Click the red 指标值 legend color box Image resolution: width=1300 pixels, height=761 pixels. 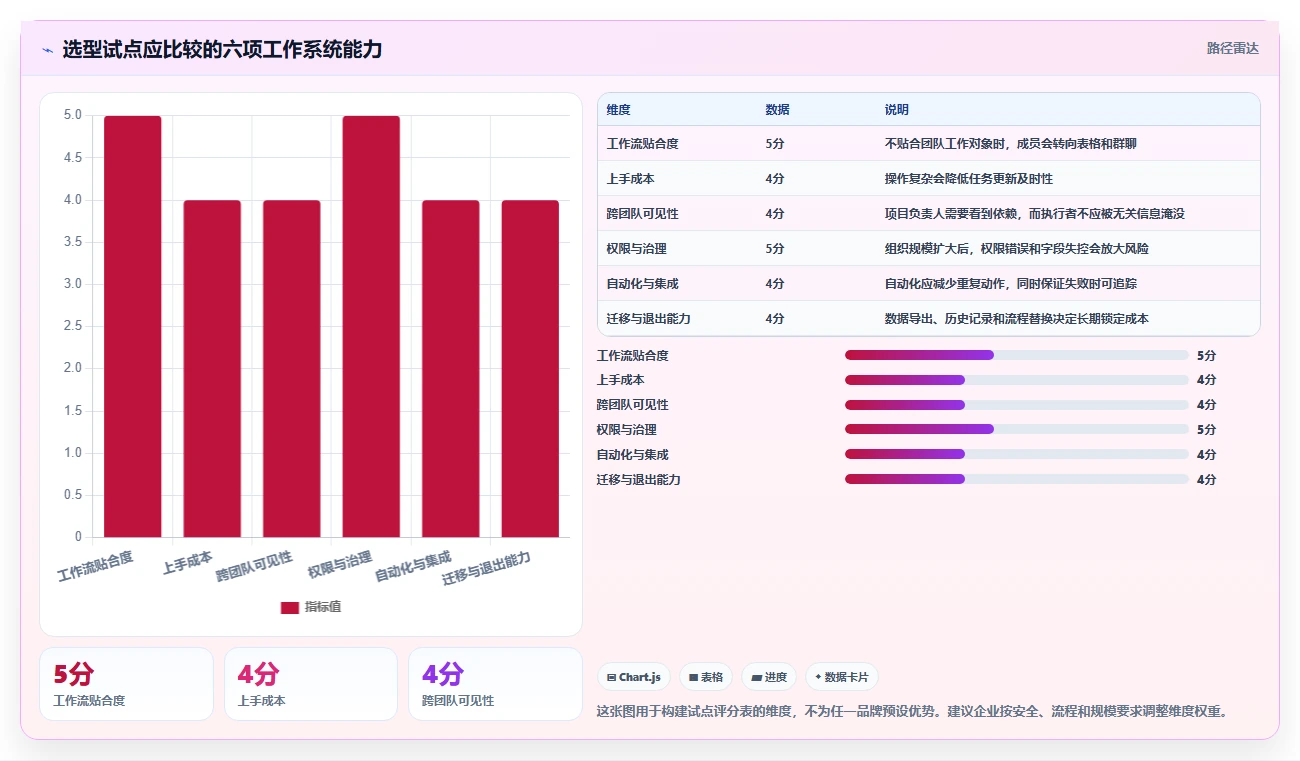point(290,607)
